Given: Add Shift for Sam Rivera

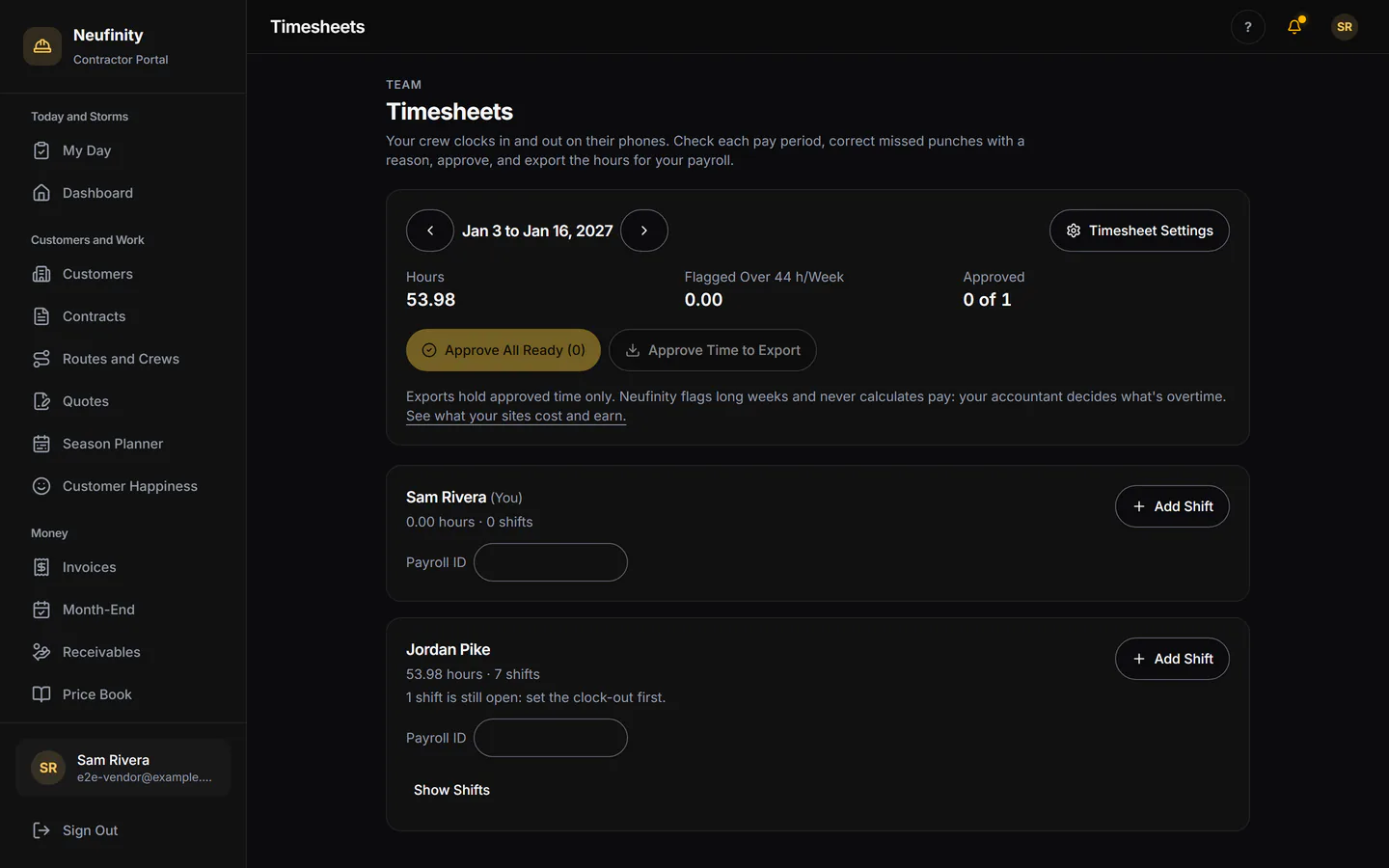Looking at the screenshot, I should tap(1172, 506).
